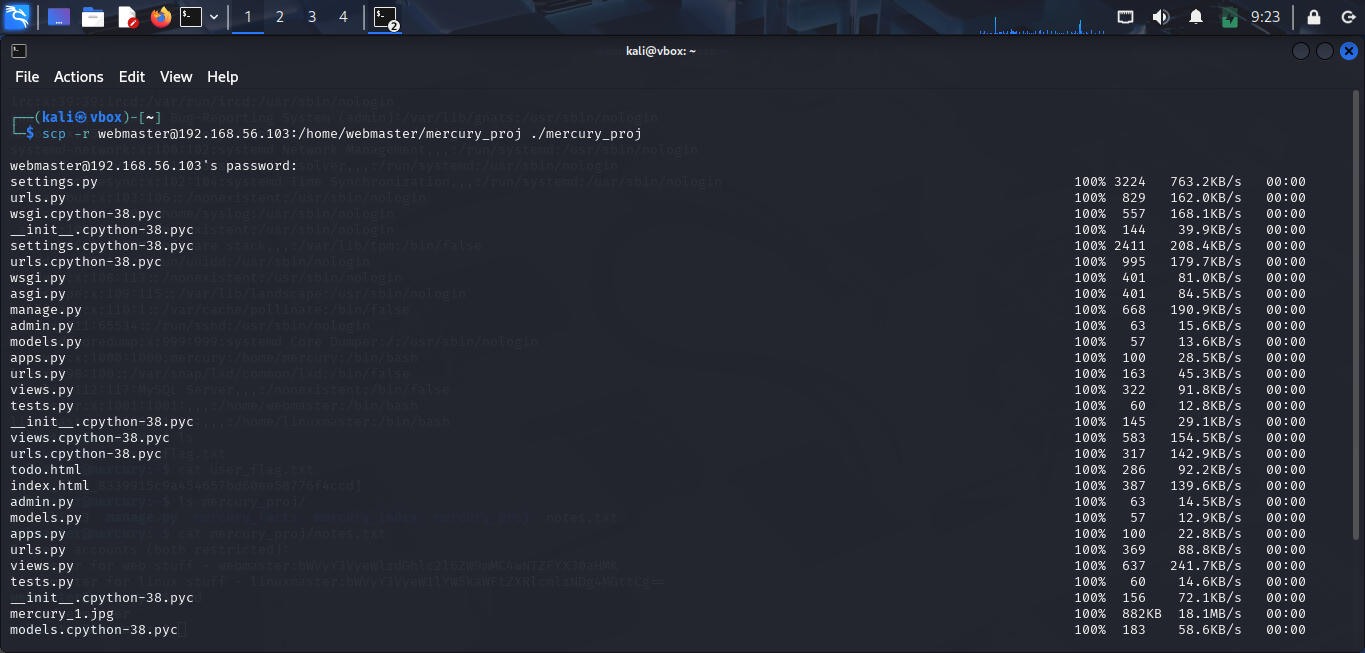
Task: Open the Kali applications menu
Action: pos(17,17)
